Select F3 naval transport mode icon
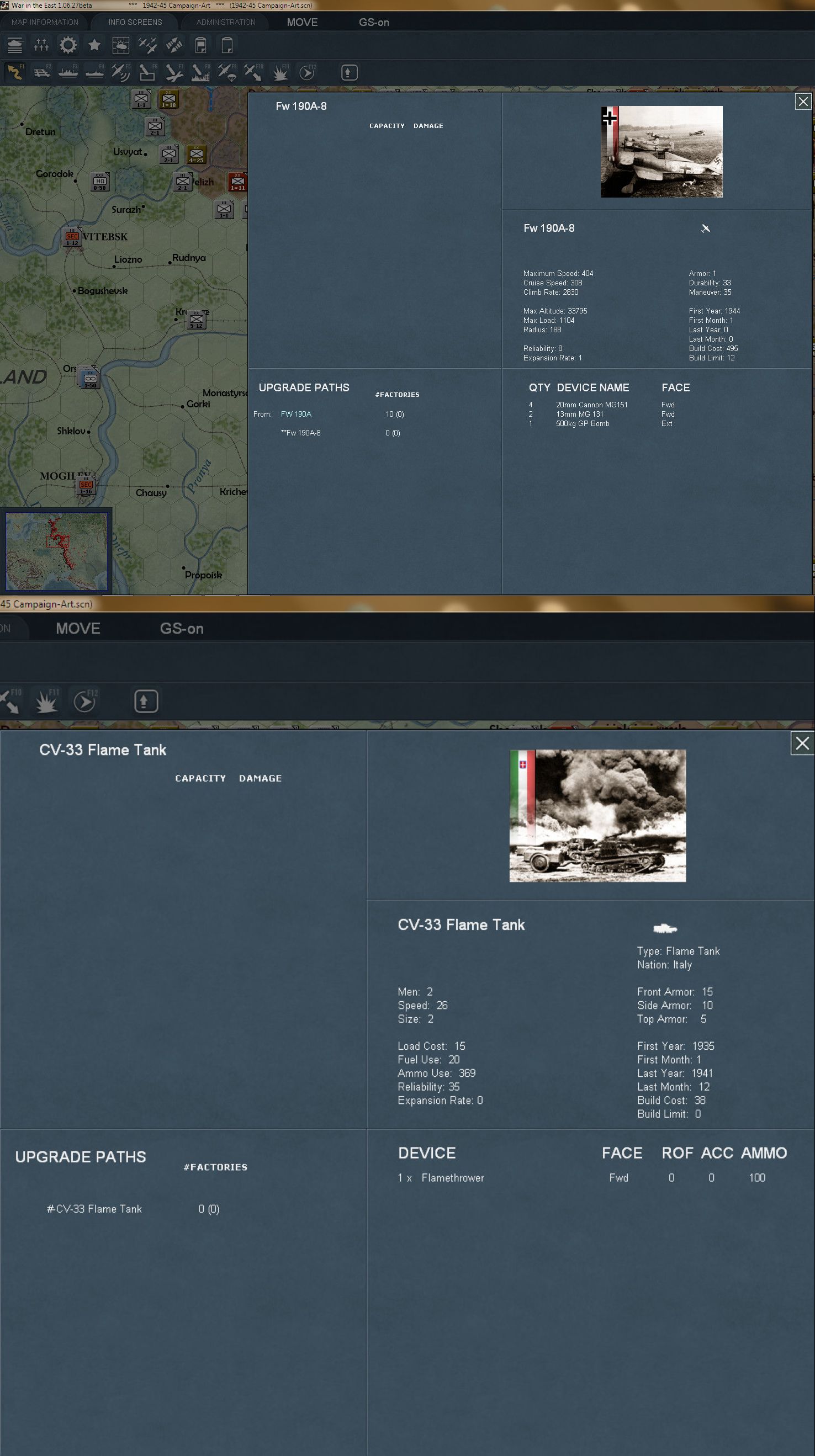Image resolution: width=815 pixels, height=1456 pixels. point(68,72)
